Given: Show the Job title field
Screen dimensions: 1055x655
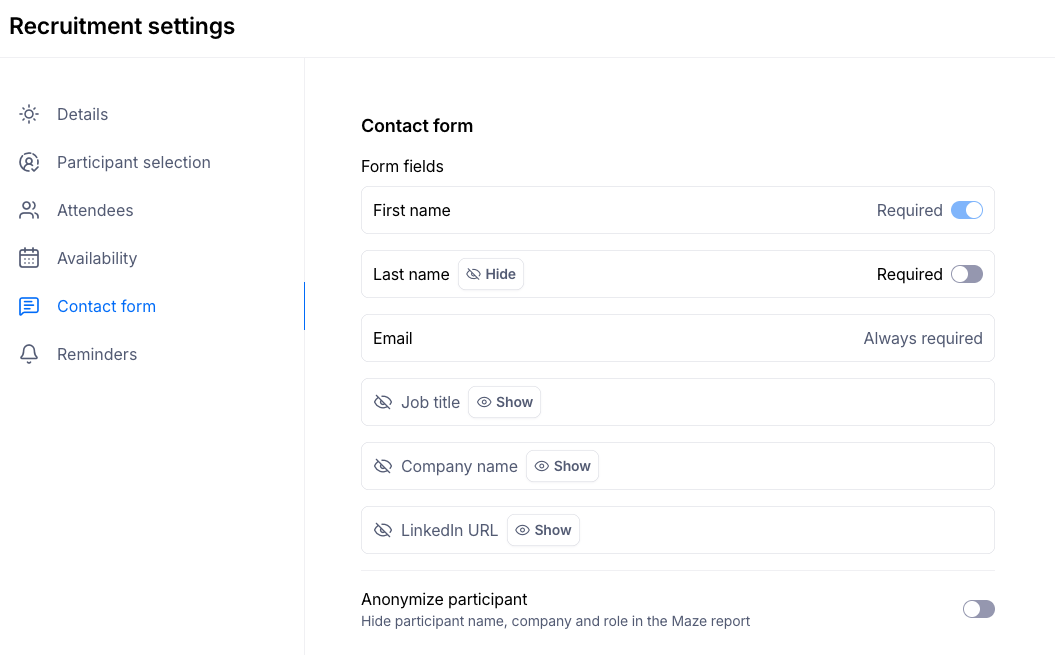Looking at the screenshot, I should (505, 402).
